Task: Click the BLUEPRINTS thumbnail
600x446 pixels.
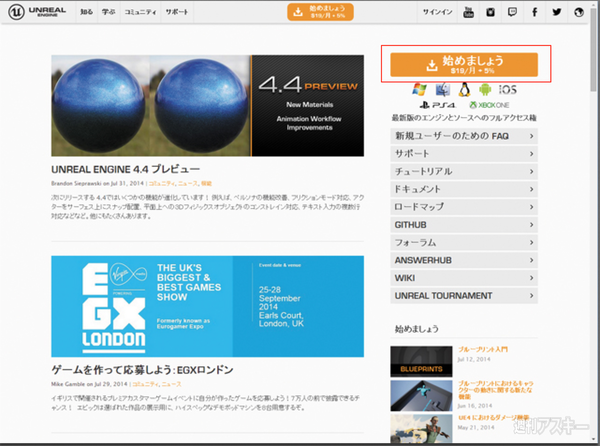Action: [421, 361]
